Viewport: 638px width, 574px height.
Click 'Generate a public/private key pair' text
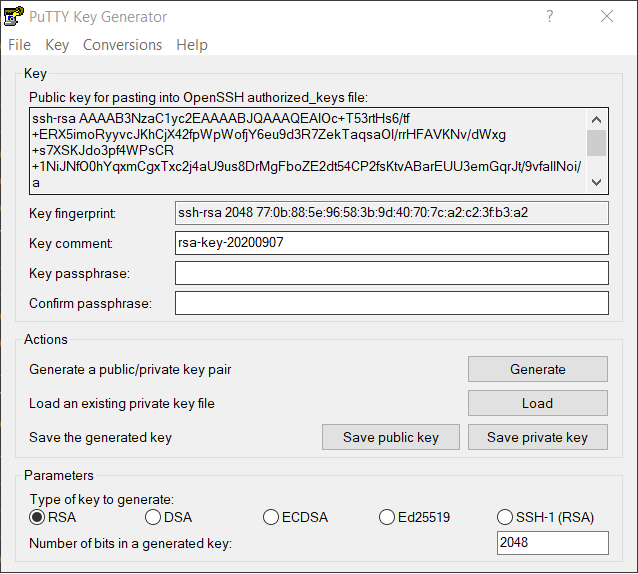130,369
